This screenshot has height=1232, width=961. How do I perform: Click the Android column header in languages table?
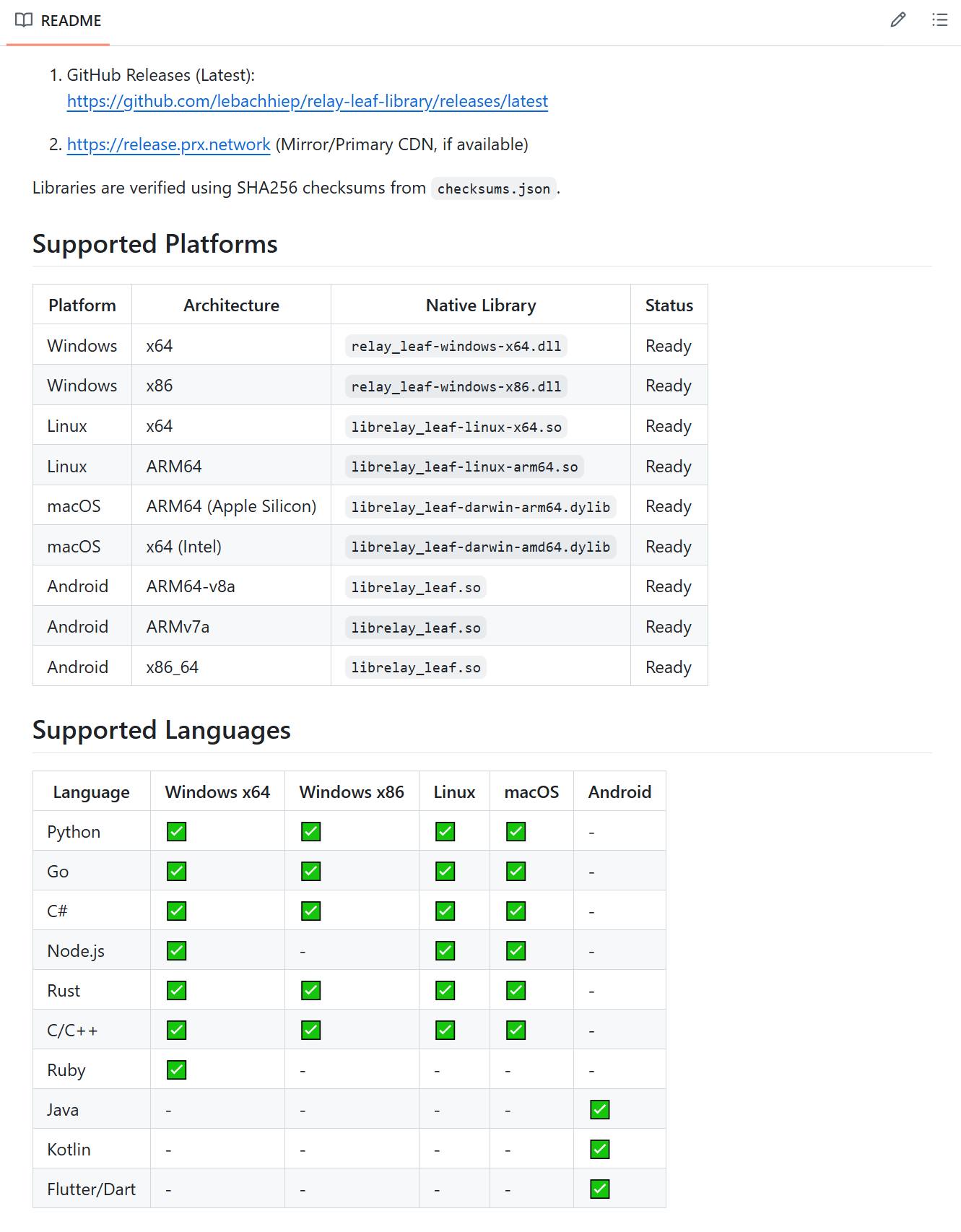point(619,792)
